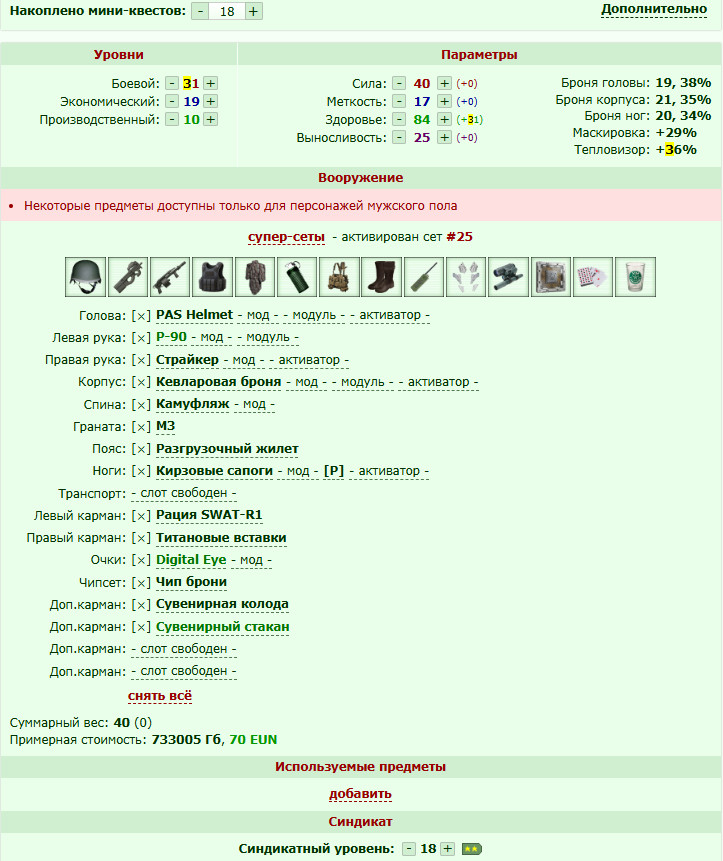Select the black boots icon
Viewport: 723px width, 861px height.
382,277
